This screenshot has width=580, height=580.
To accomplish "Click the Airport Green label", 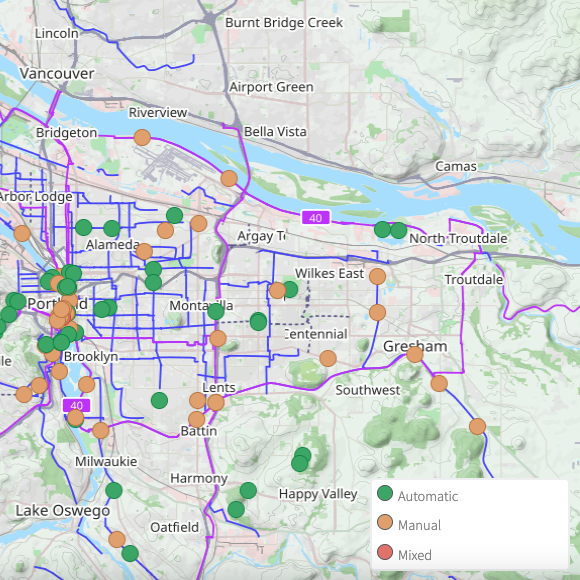I will pyautogui.click(x=272, y=87).
